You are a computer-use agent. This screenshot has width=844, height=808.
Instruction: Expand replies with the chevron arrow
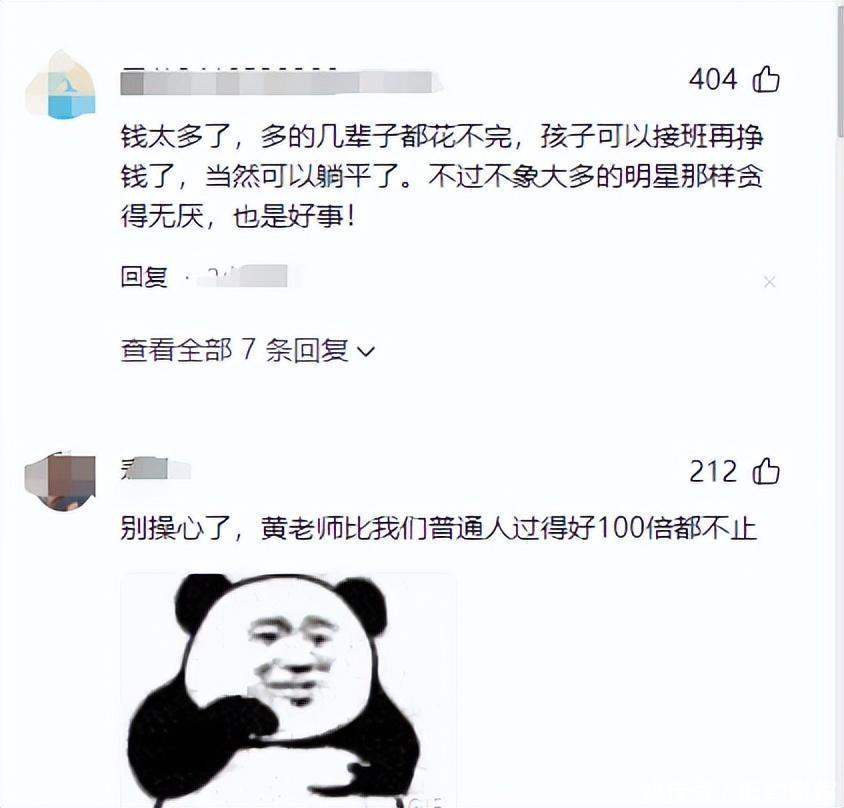(366, 352)
